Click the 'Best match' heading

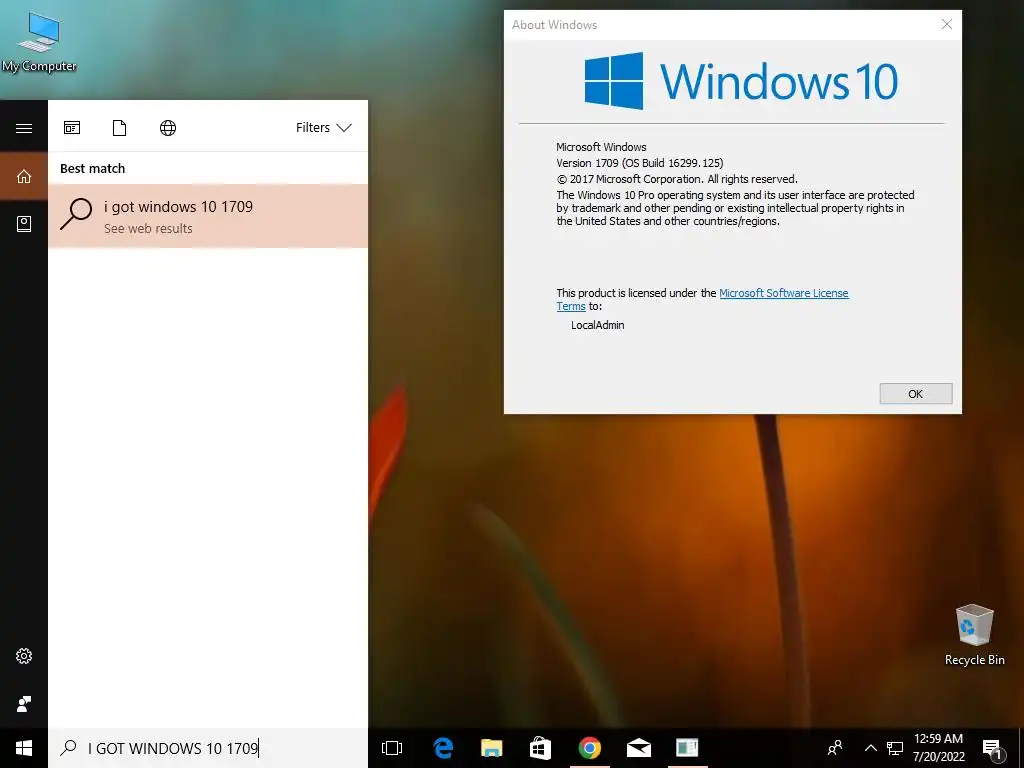tap(92, 168)
